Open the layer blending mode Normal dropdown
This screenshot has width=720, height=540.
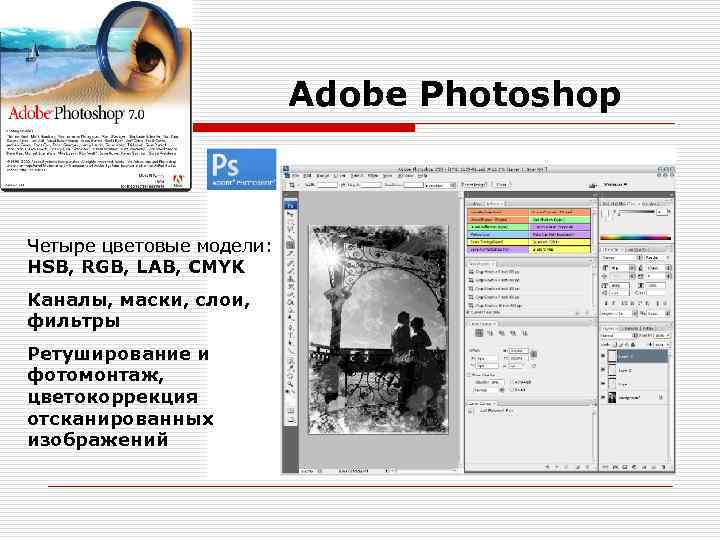tap(619, 336)
